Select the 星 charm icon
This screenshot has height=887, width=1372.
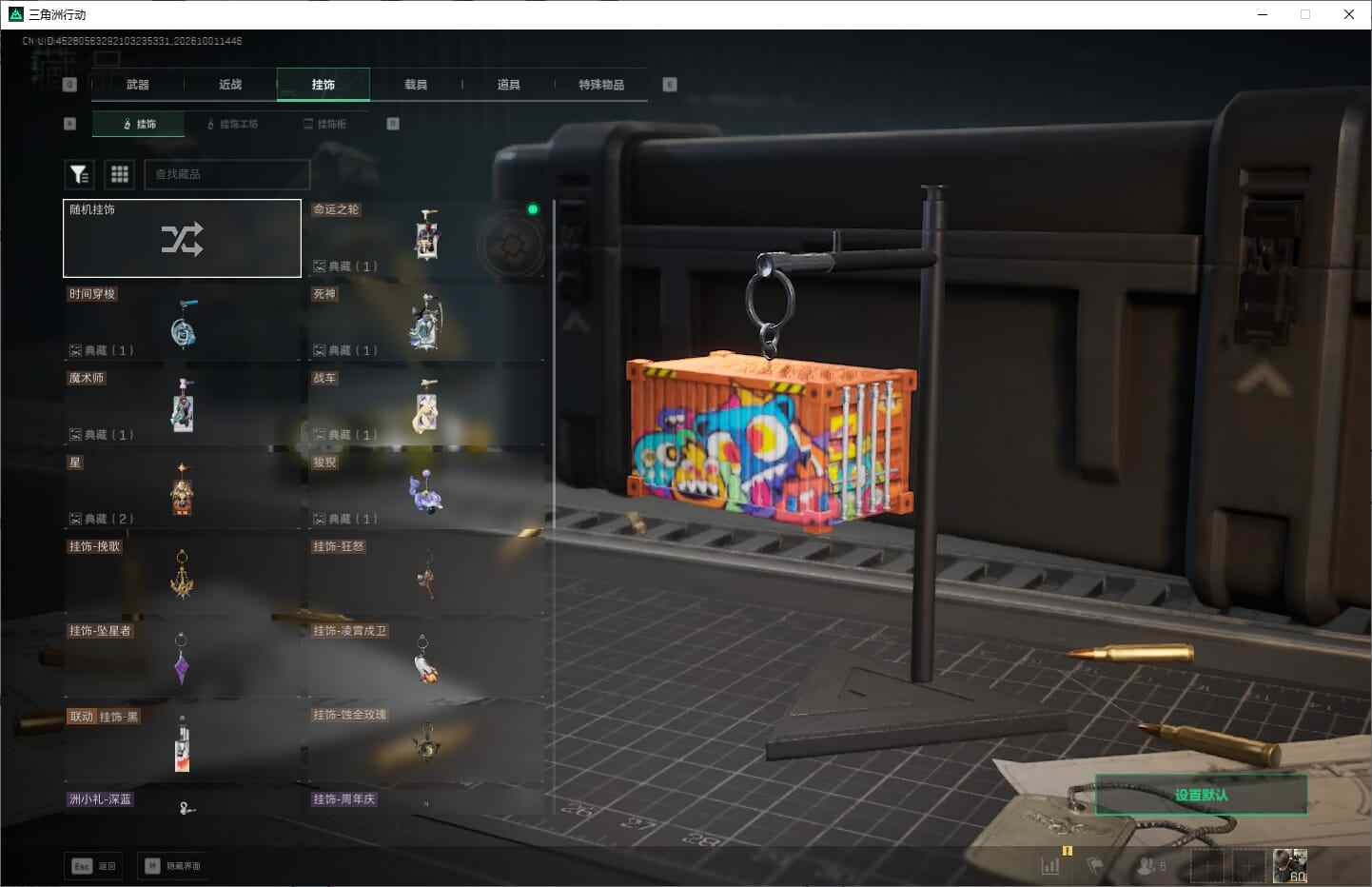click(182, 490)
